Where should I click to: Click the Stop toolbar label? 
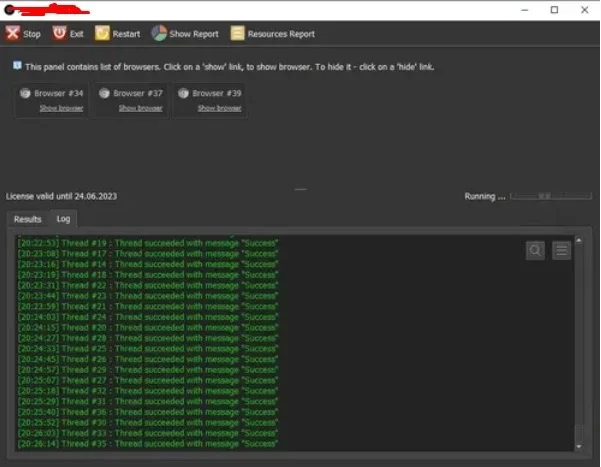(x=32, y=34)
